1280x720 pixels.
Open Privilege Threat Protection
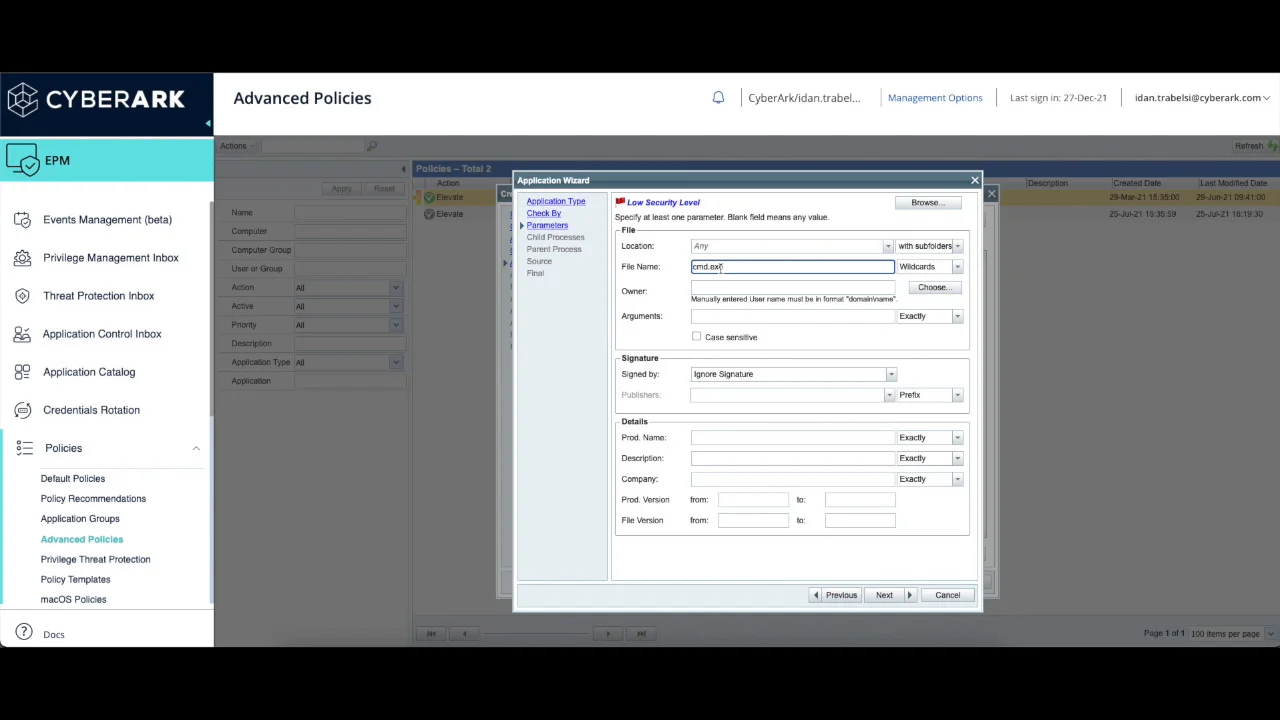point(95,559)
